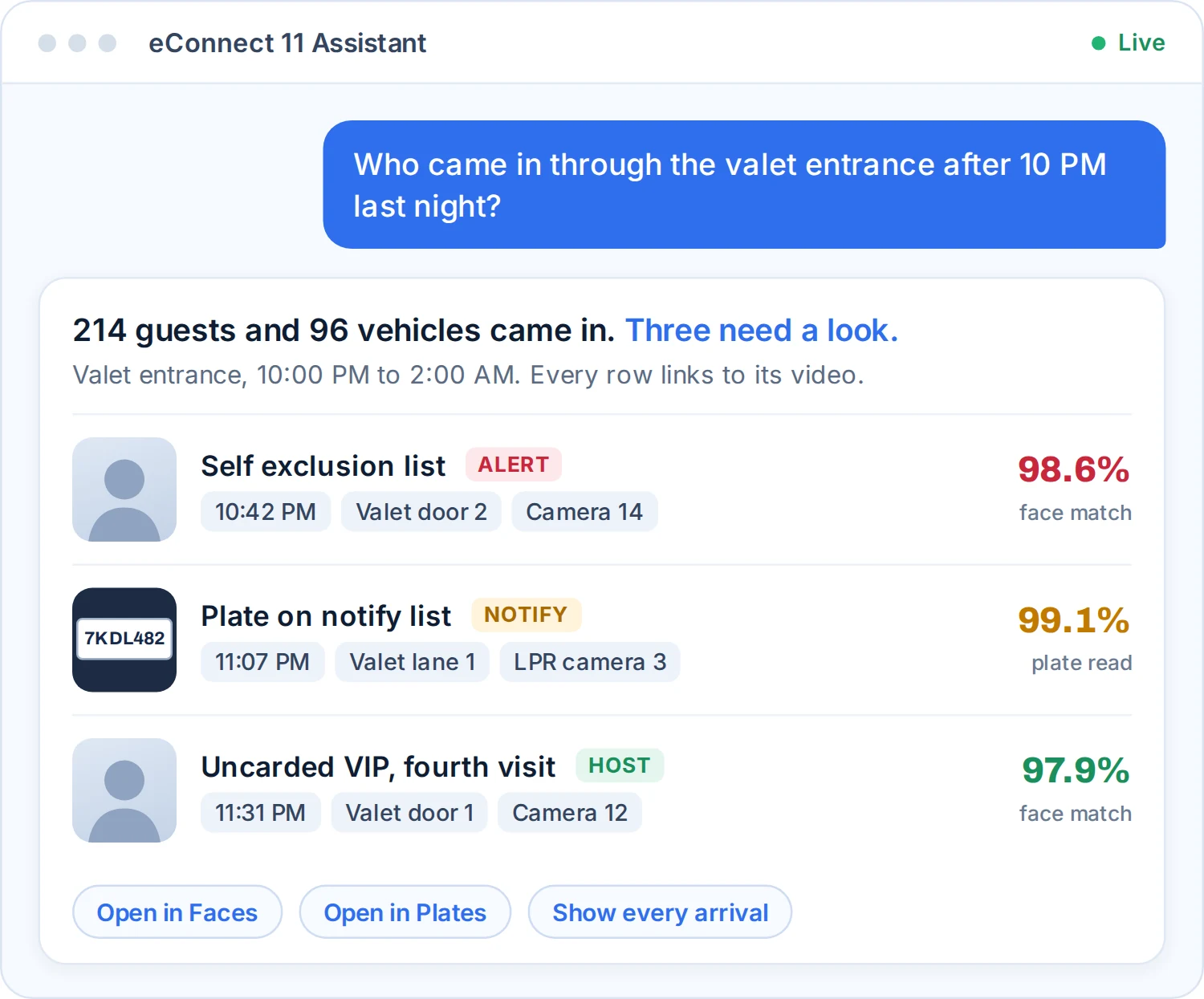Screen dimensions: 1204x999
Task: Select the Valet door 2 chip
Action: [421, 512]
